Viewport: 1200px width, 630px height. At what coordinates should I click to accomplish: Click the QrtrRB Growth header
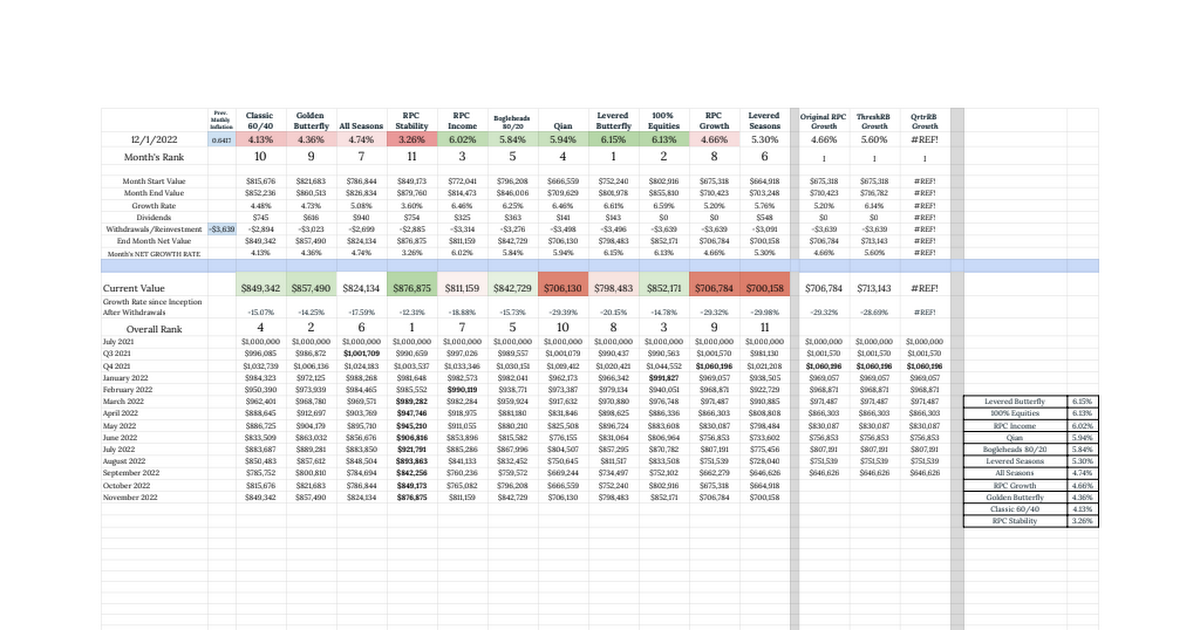[x=925, y=122]
